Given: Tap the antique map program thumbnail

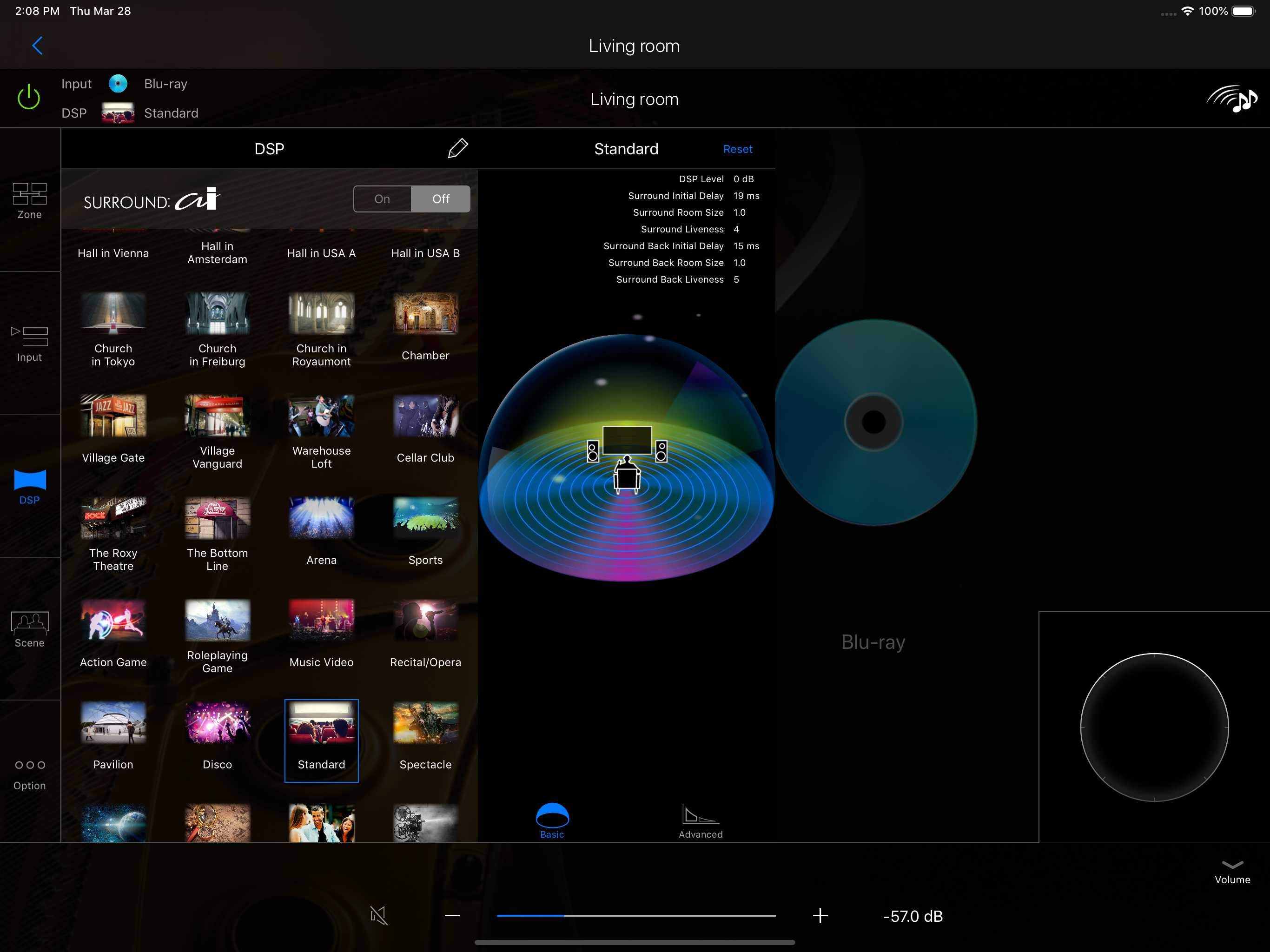Looking at the screenshot, I should [217, 823].
